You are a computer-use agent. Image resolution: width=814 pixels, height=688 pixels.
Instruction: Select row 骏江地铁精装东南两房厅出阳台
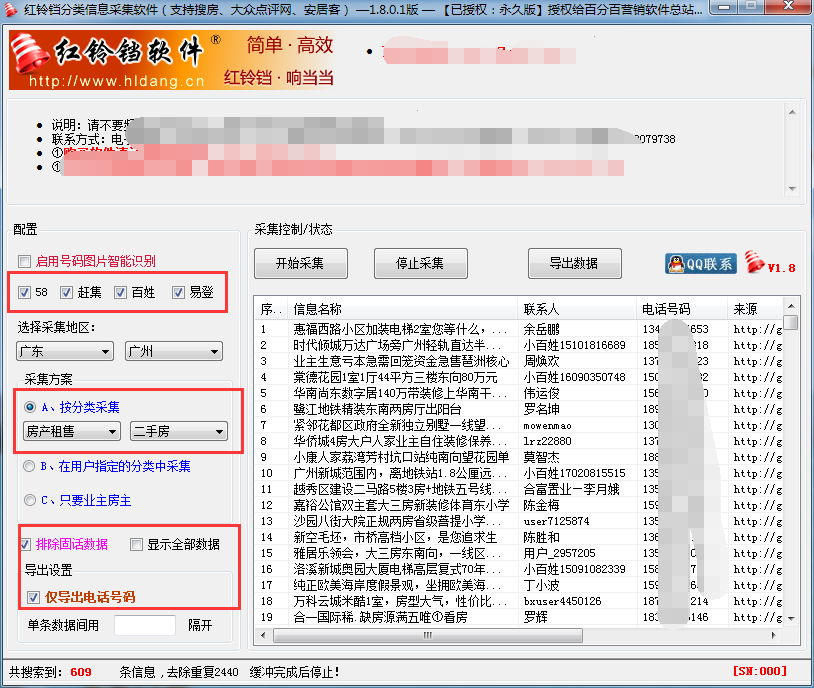pyautogui.click(x=519, y=410)
